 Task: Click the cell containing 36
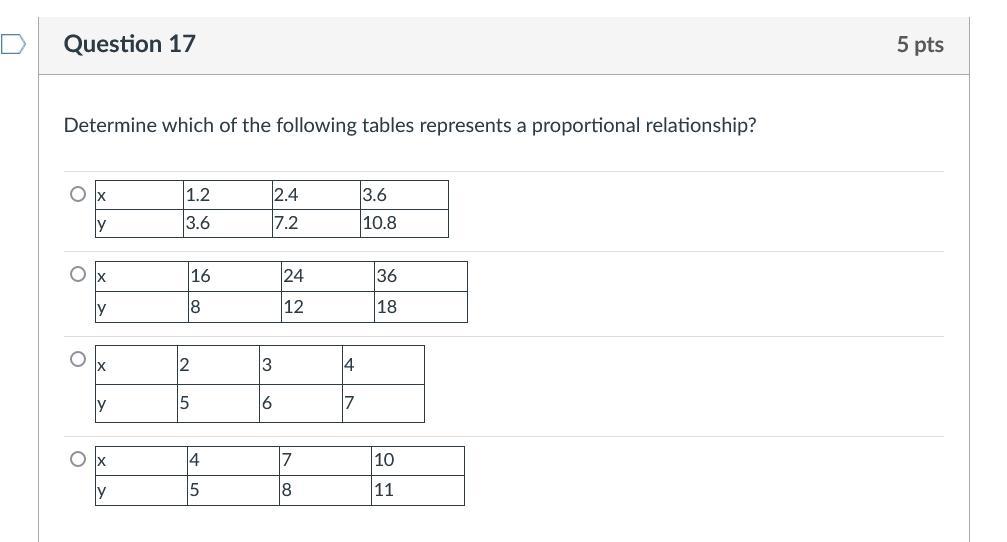[x=420, y=277]
